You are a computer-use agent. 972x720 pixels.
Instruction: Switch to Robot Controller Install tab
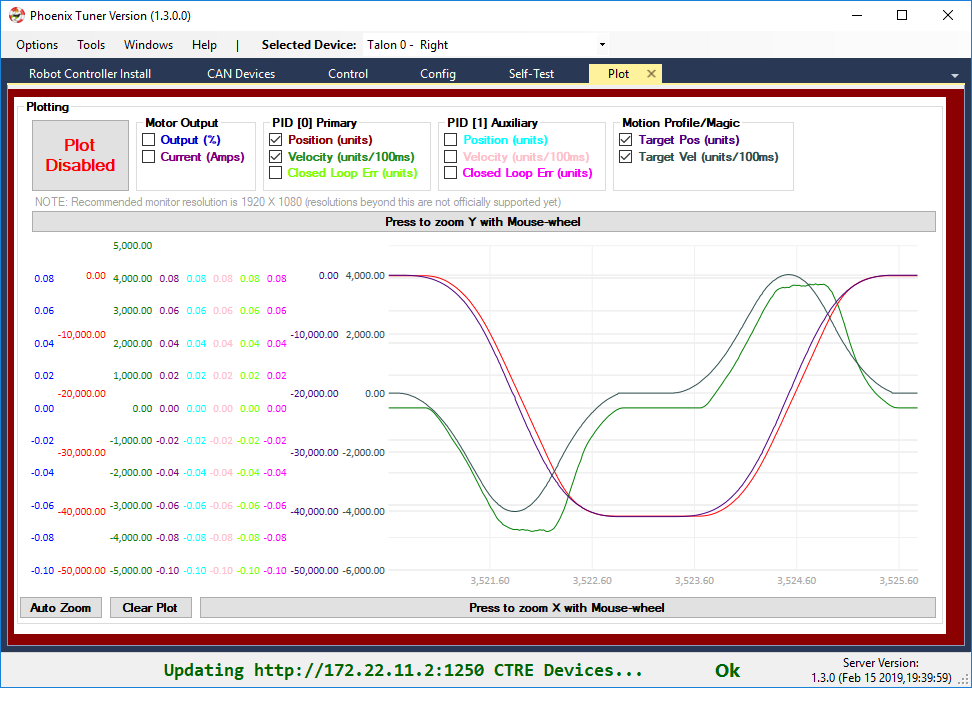coord(90,74)
